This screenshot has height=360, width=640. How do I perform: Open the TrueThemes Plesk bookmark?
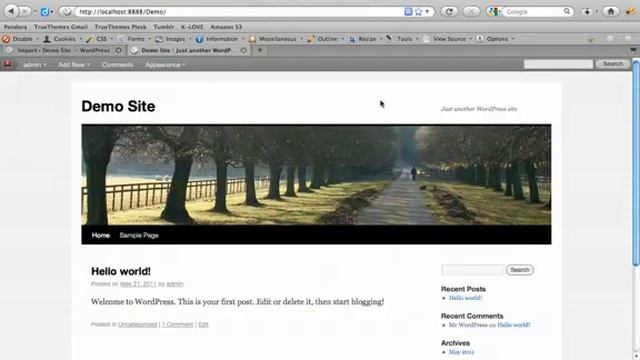[120, 27]
